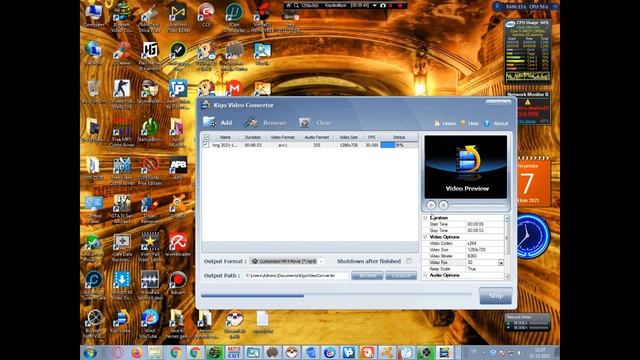640x360 pixels.
Task: Enable Shutdown after finished checkbox
Action: click(x=409, y=261)
